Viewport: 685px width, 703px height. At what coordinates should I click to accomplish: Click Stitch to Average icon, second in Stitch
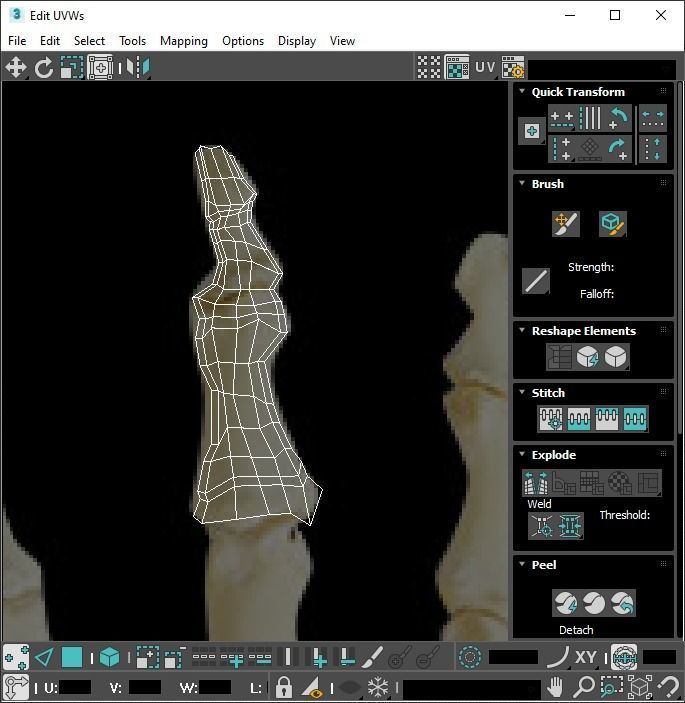click(x=579, y=419)
